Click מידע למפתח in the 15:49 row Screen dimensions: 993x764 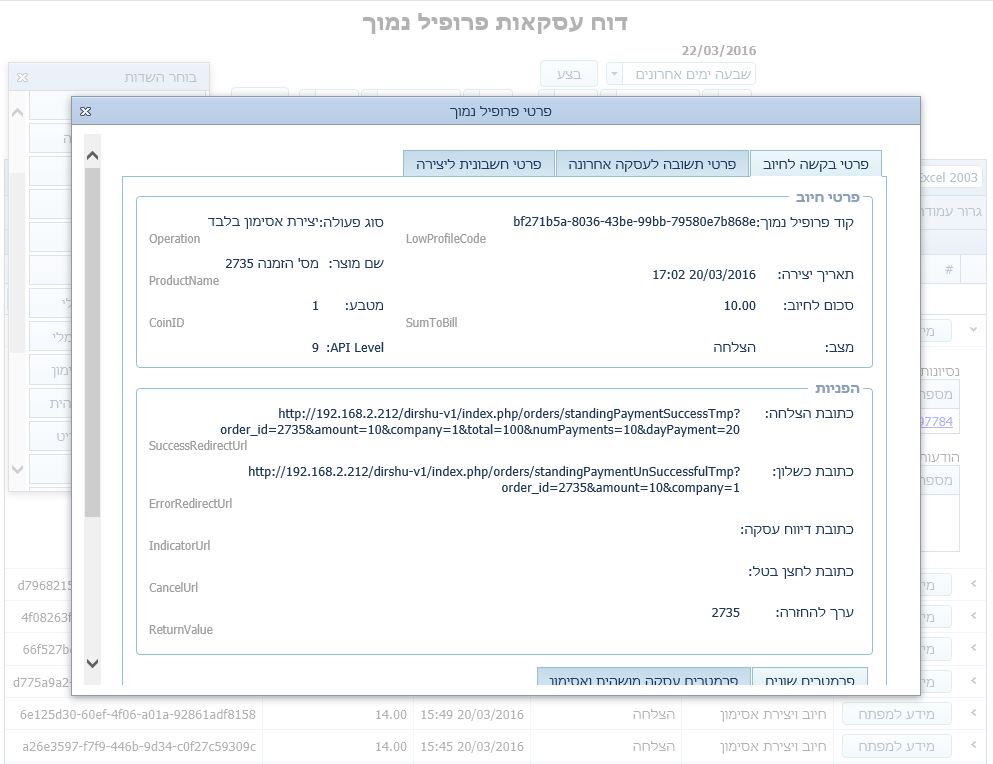pyautogui.click(x=896, y=714)
